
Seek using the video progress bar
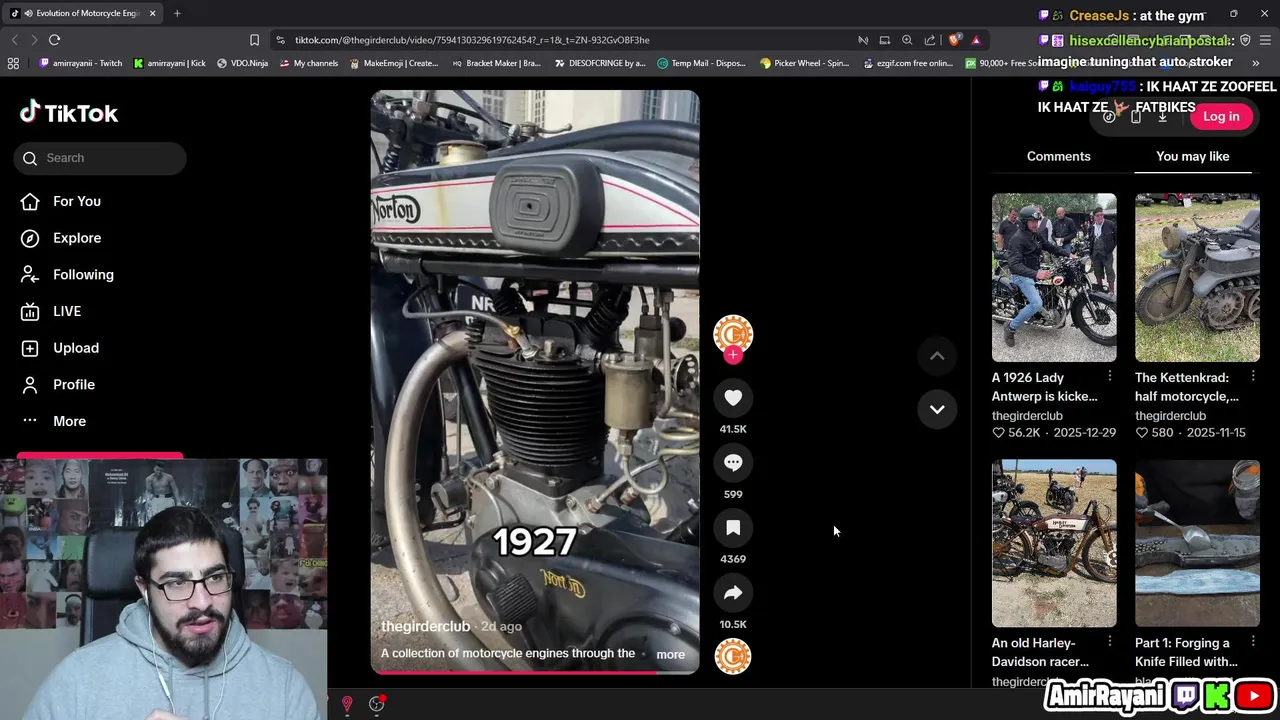(535, 672)
